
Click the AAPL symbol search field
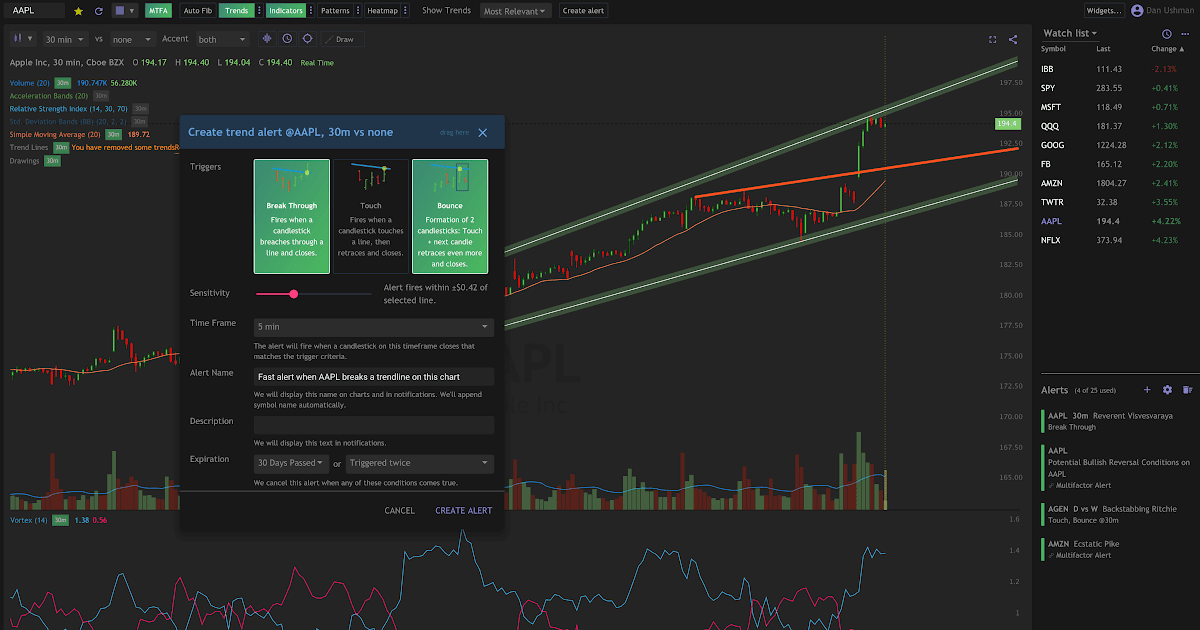(x=36, y=11)
